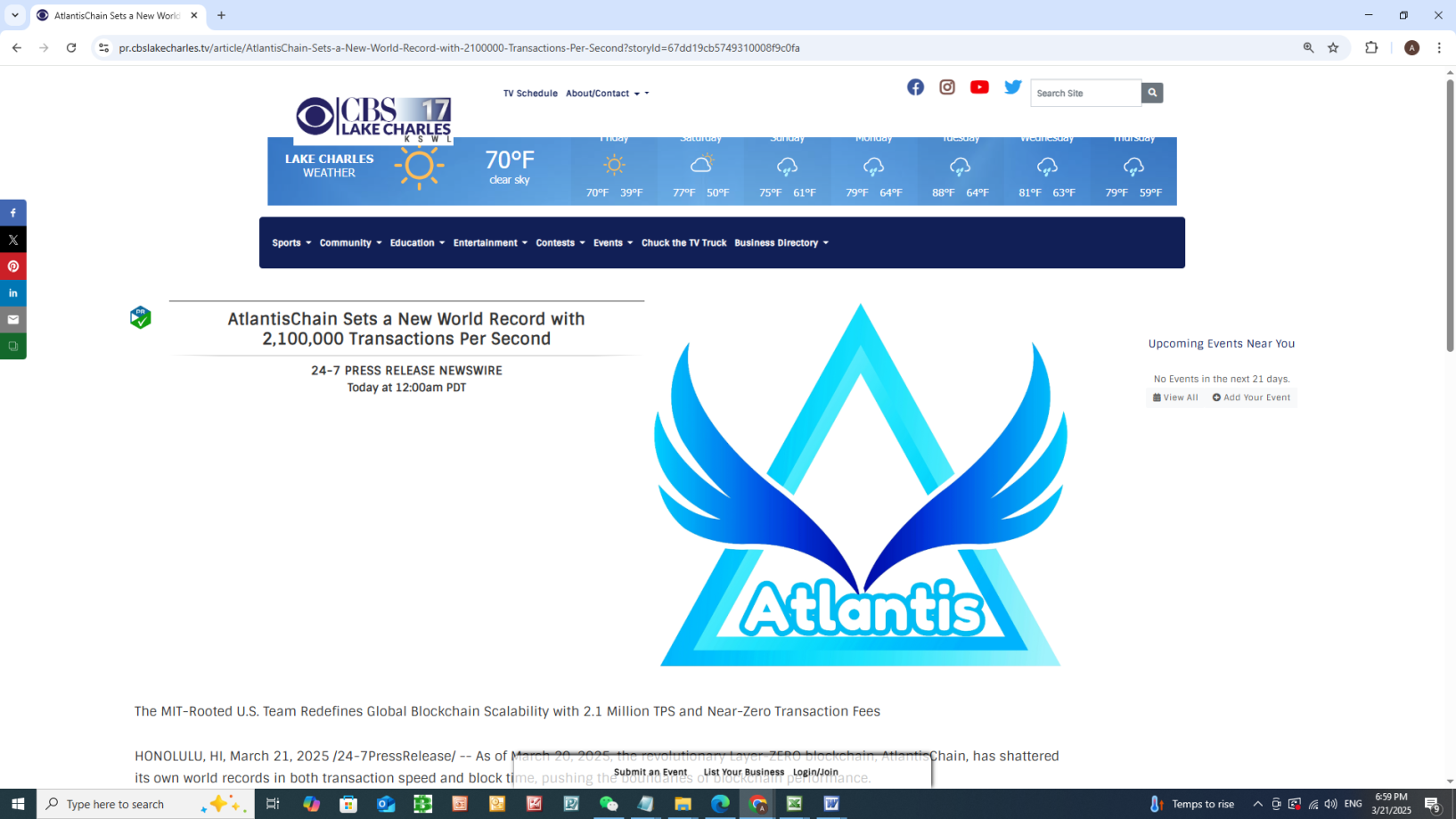Click the page vertical scrollbar
This screenshot has height=819, width=1456.
coord(1450,214)
